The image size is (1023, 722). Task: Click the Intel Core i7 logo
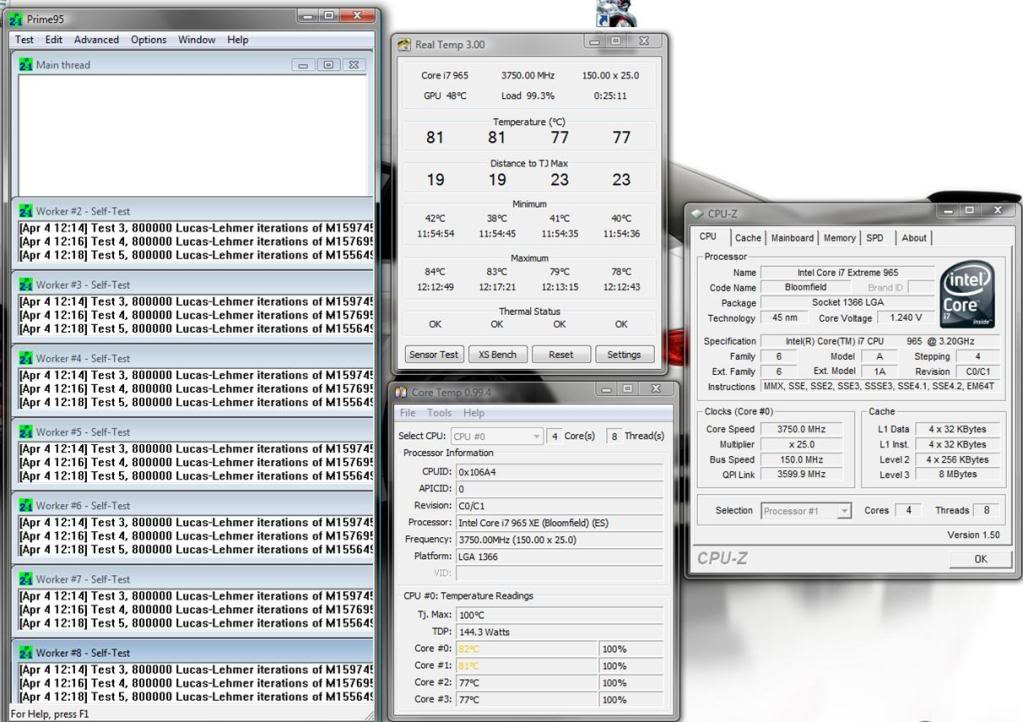pyautogui.click(x=967, y=295)
